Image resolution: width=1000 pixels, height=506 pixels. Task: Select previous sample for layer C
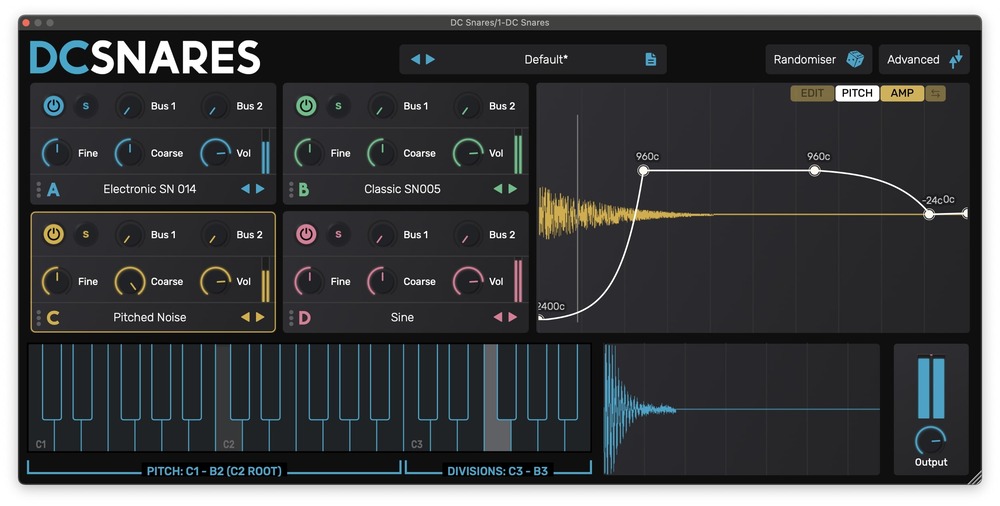pyautogui.click(x=245, y=317)
